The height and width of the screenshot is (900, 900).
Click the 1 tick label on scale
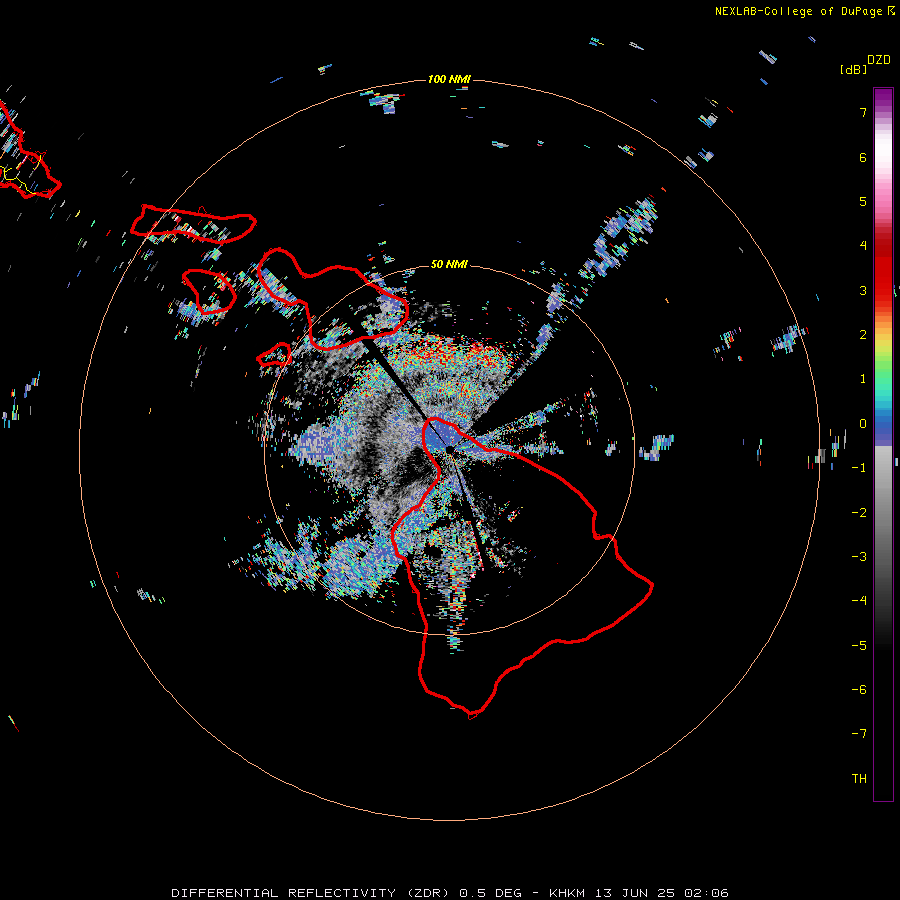[x=863, y=379]
